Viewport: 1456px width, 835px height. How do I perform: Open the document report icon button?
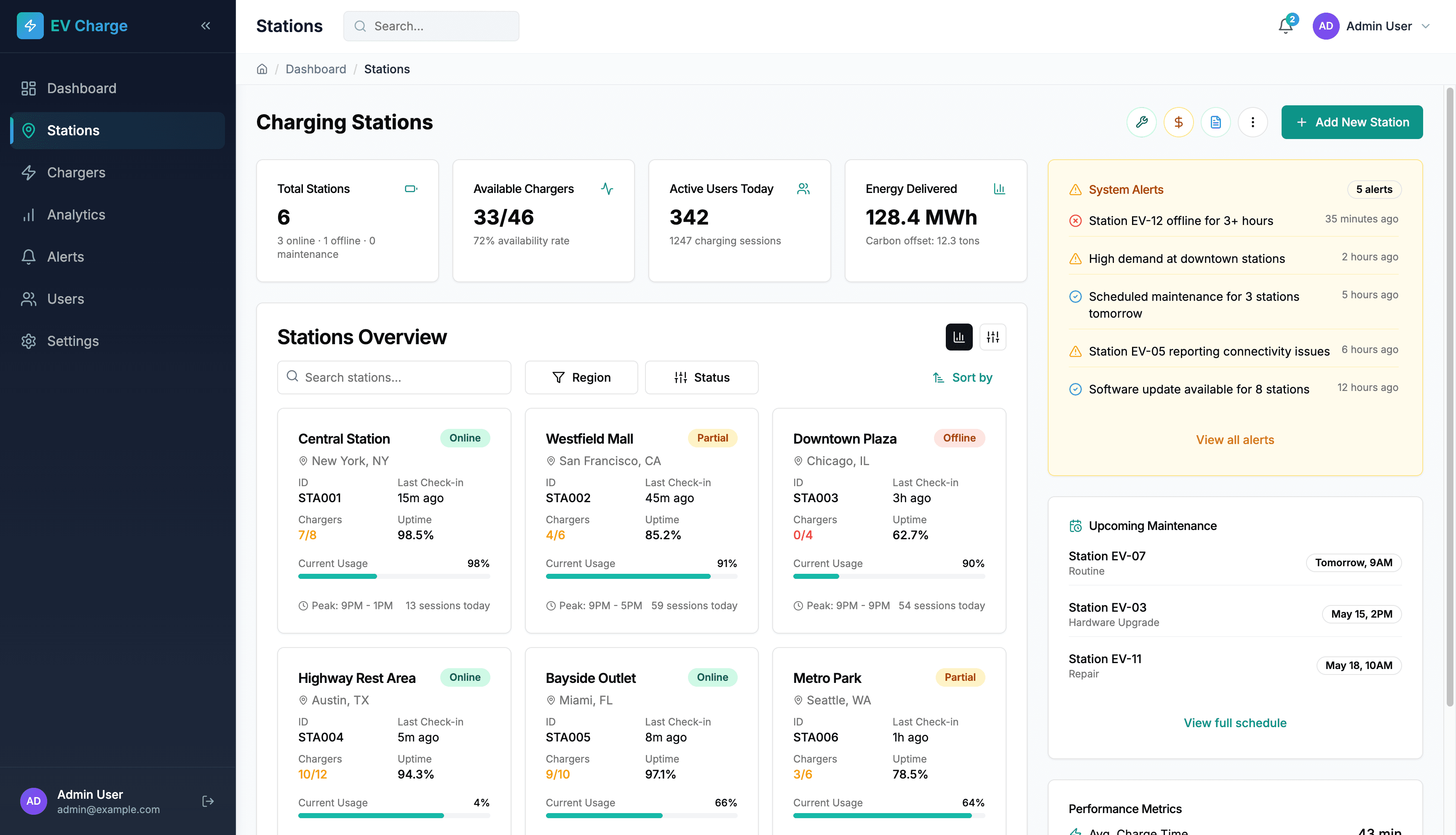tap(1215, 122)
